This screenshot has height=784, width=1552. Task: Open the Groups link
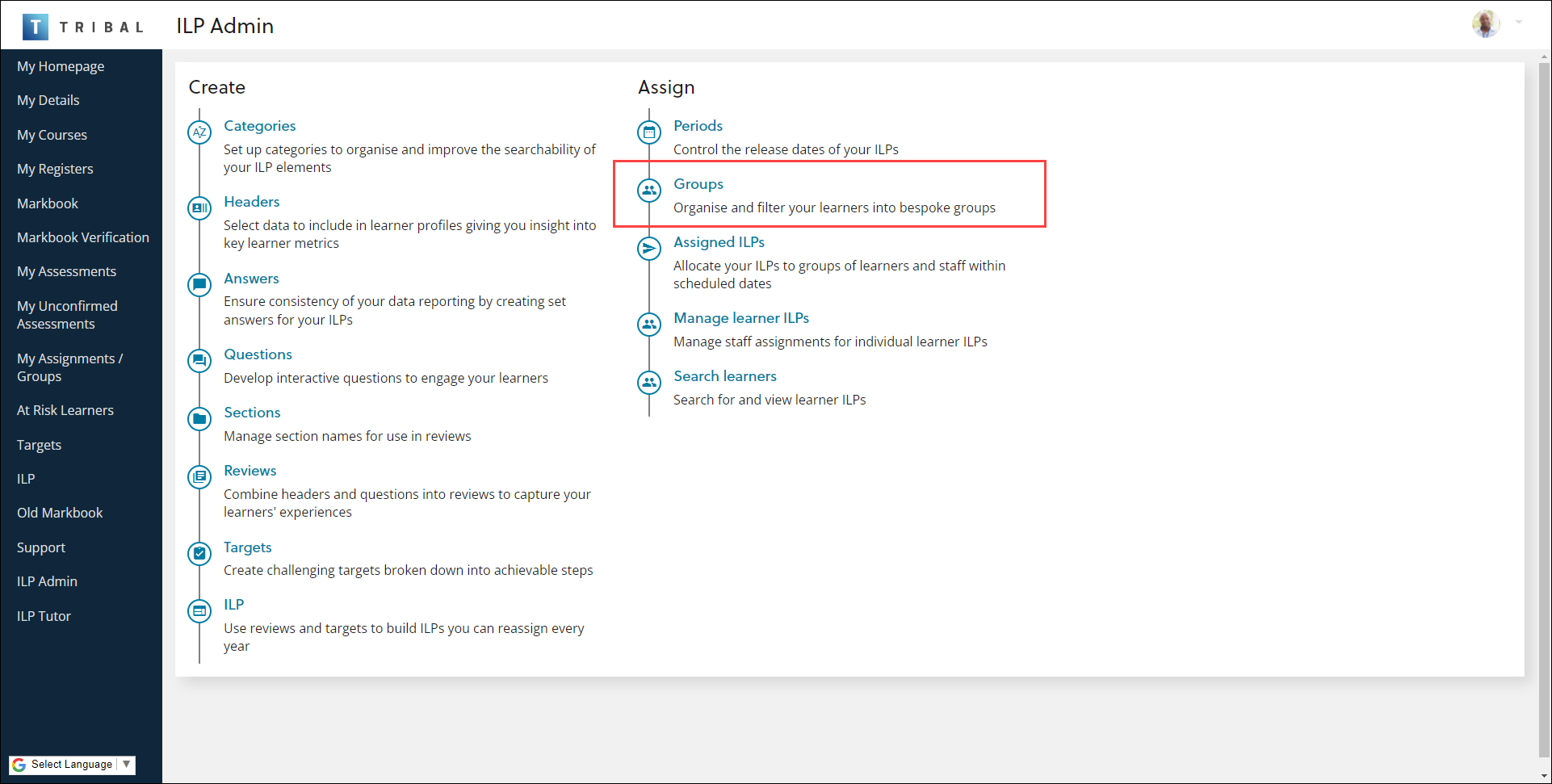pyautogui.click(x=698, y=184)
